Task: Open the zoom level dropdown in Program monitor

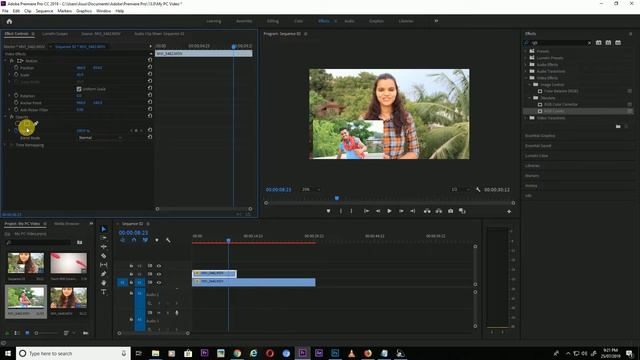Action: [311, 189]
